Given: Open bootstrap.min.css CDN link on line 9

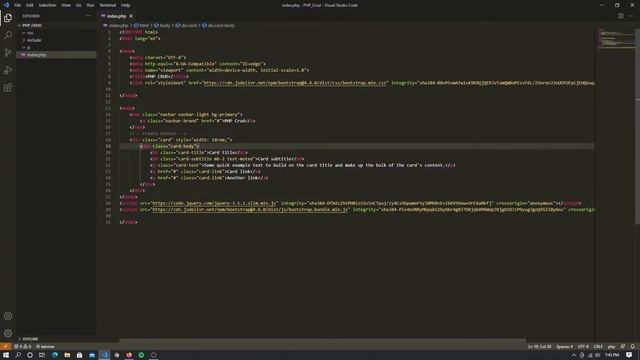Looking at the screenshot, I should (x=294, y=83).
